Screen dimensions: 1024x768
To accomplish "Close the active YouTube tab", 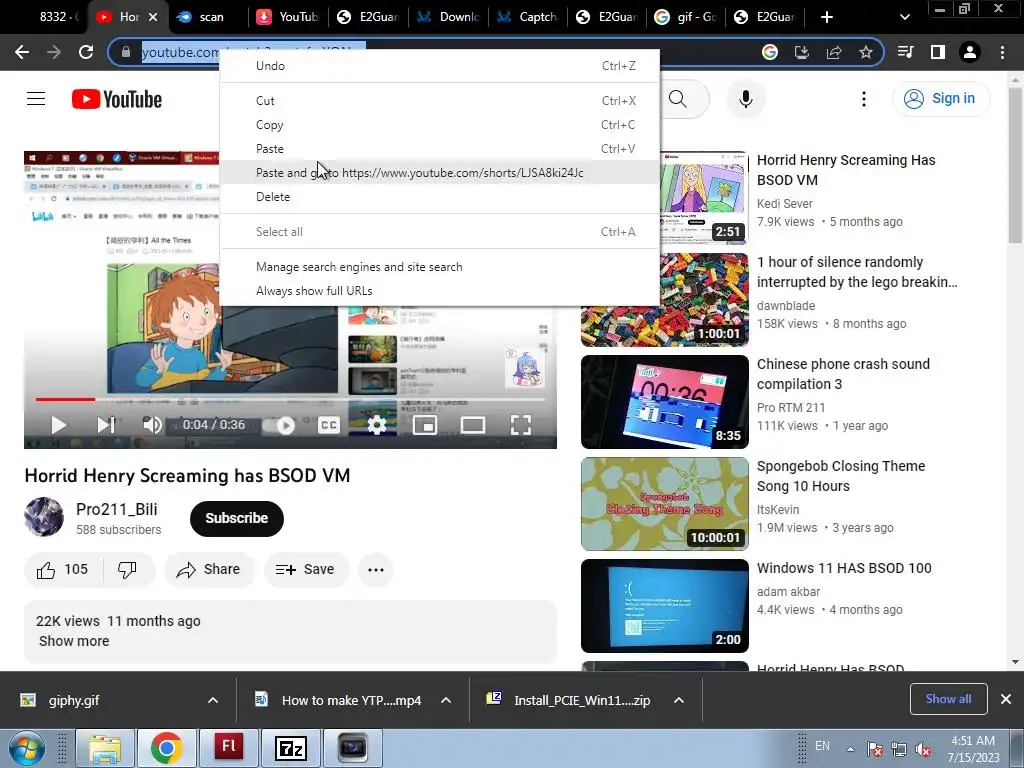I will 153,17.
